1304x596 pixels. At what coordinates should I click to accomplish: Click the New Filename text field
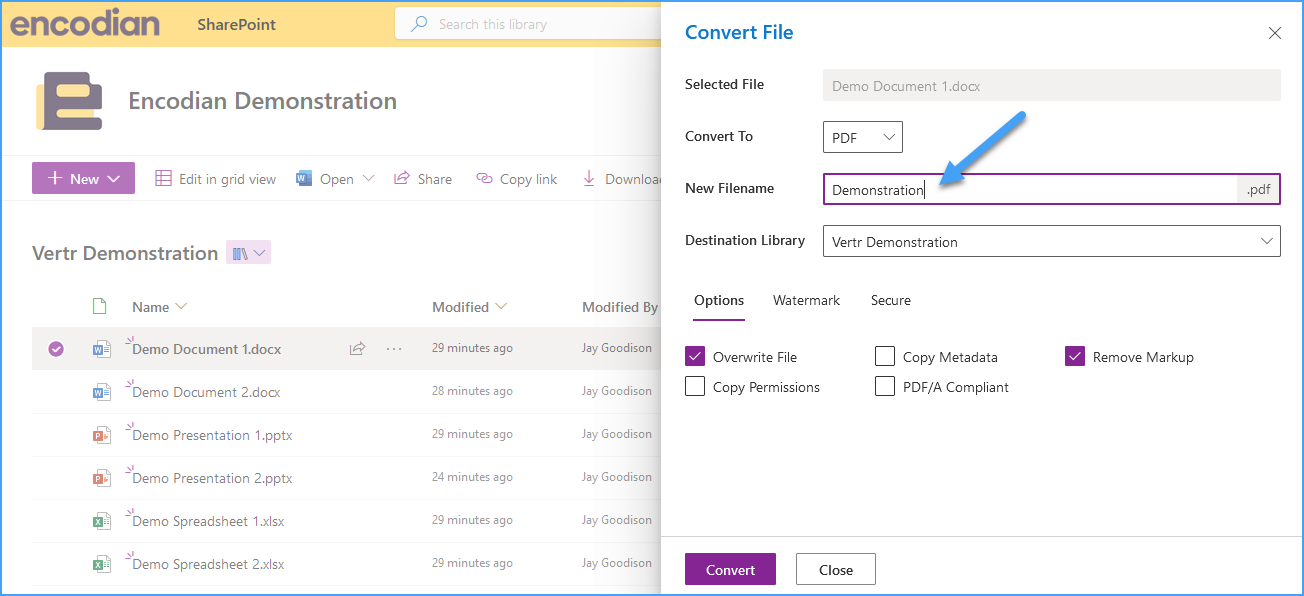[1030, 189]
